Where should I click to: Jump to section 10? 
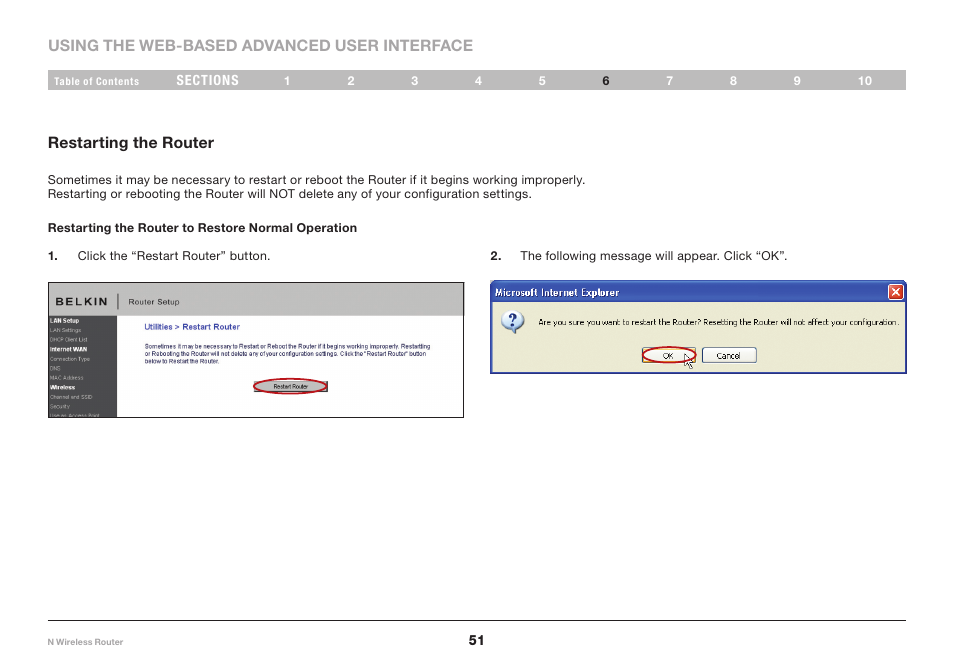pyautogui.click(x=865, y=81)
